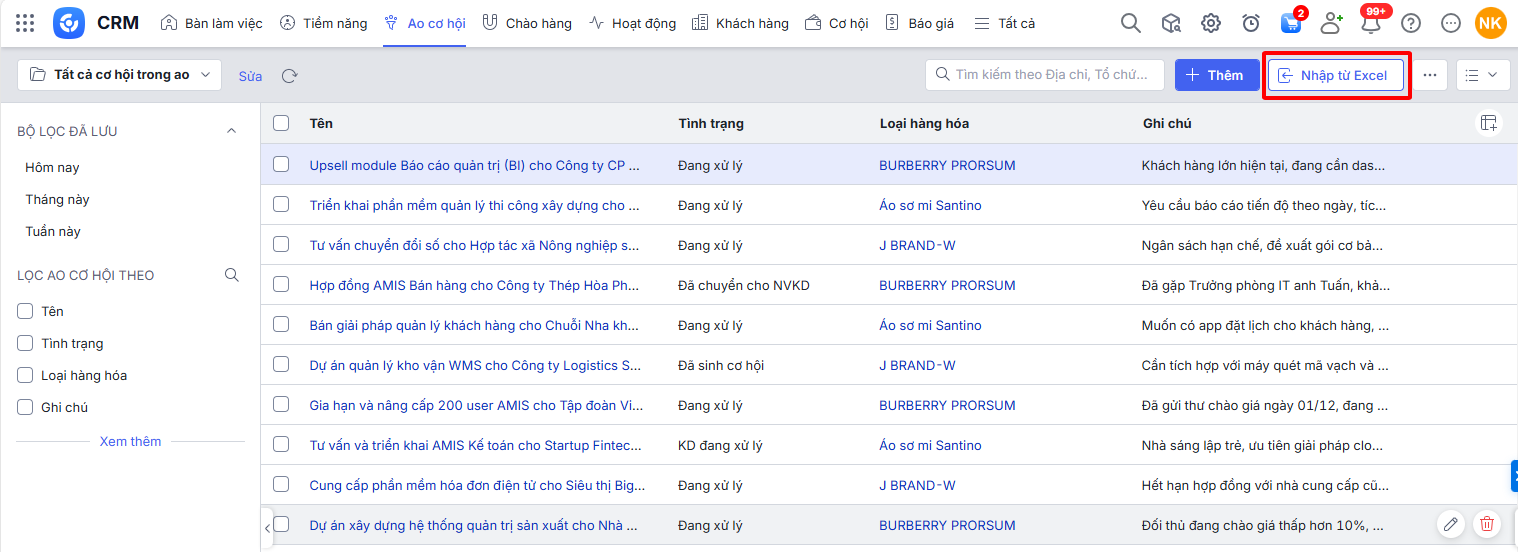1518x552 pixels.
Task: Open the shopping cart icon with badge
Action: 1290,23
